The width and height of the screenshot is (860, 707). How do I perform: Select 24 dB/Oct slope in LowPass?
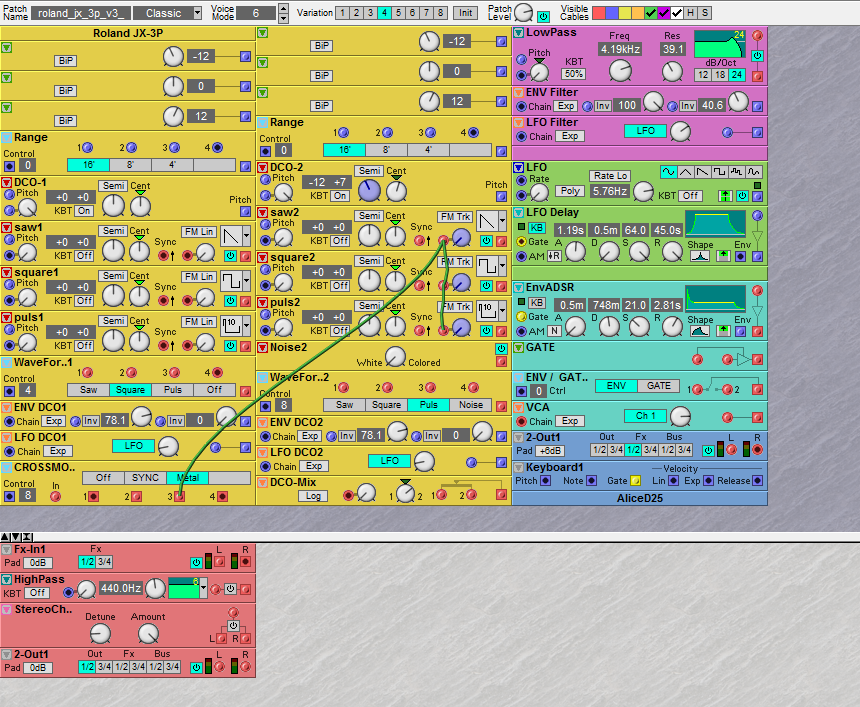pyautogui.click(x=737, y=75)
